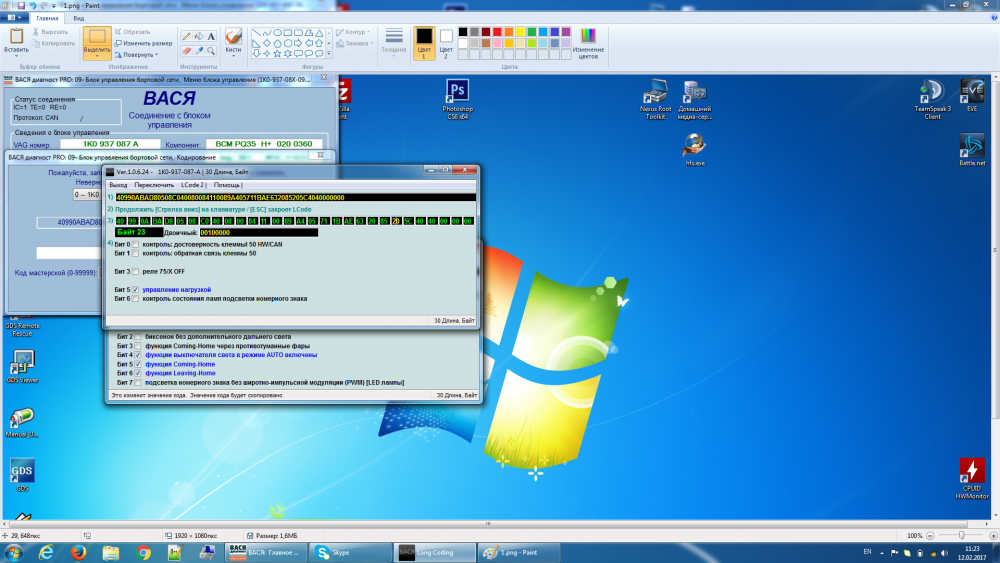The image size is (1000, 563).
Task: Select the Eraser tool
Action: (186, 51)
